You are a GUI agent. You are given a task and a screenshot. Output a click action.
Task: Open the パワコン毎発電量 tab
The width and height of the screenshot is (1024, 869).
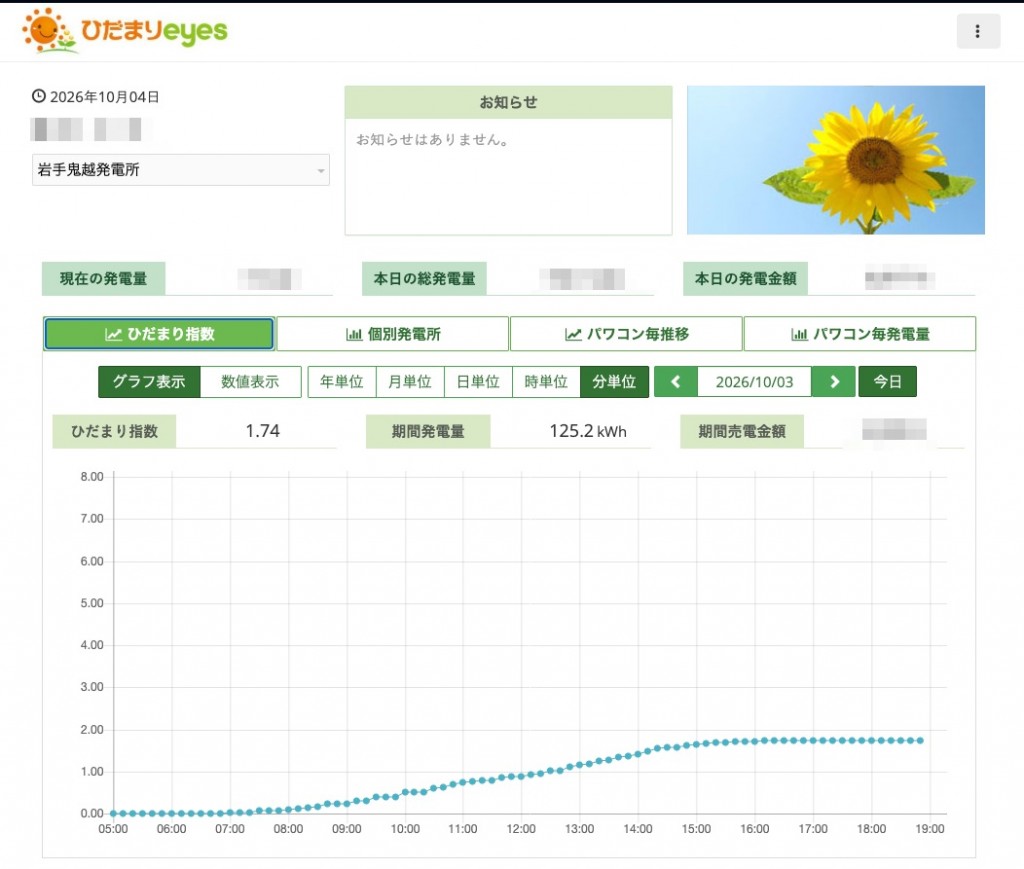point(860,334)
